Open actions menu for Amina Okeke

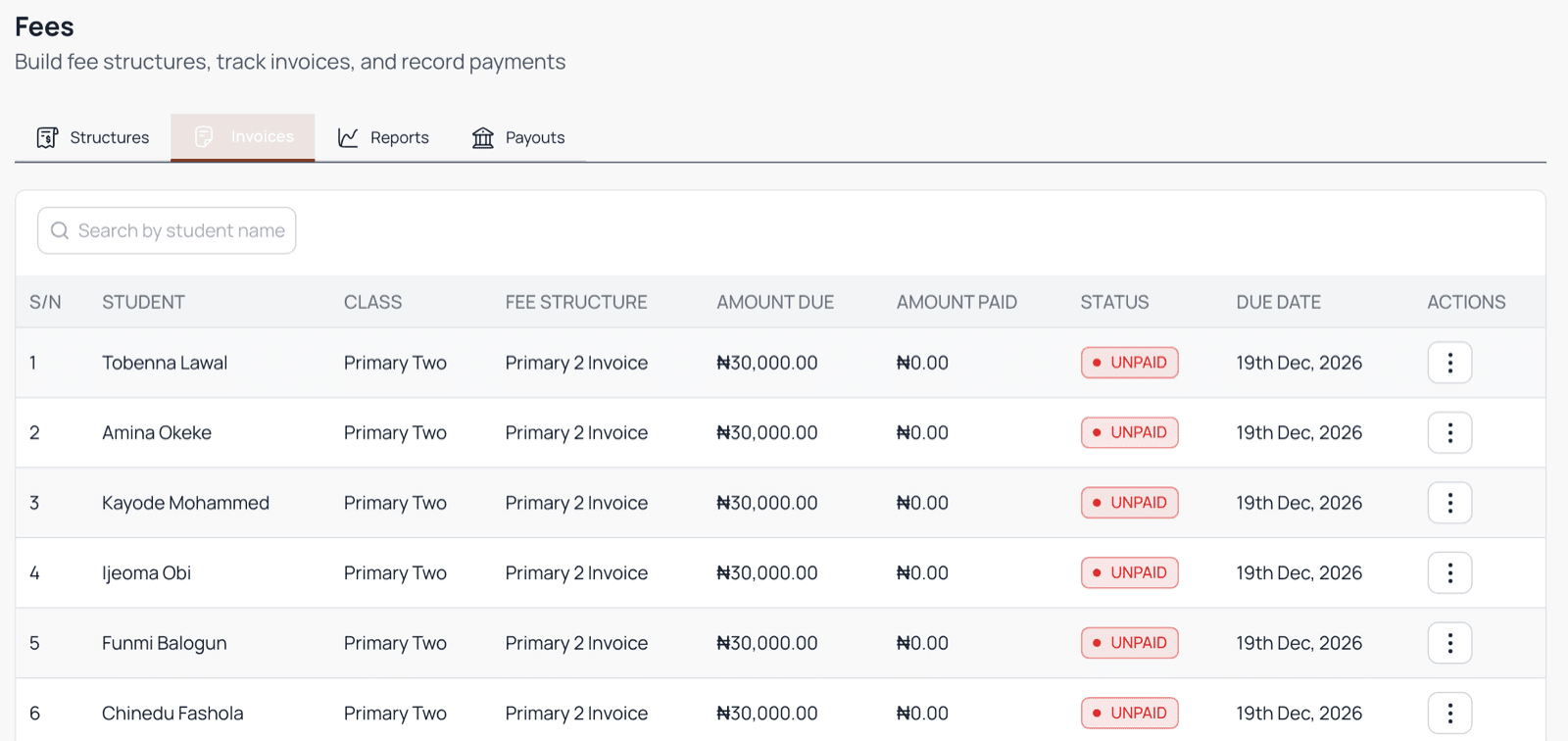pyautogui.click(x=1449, y=432)
